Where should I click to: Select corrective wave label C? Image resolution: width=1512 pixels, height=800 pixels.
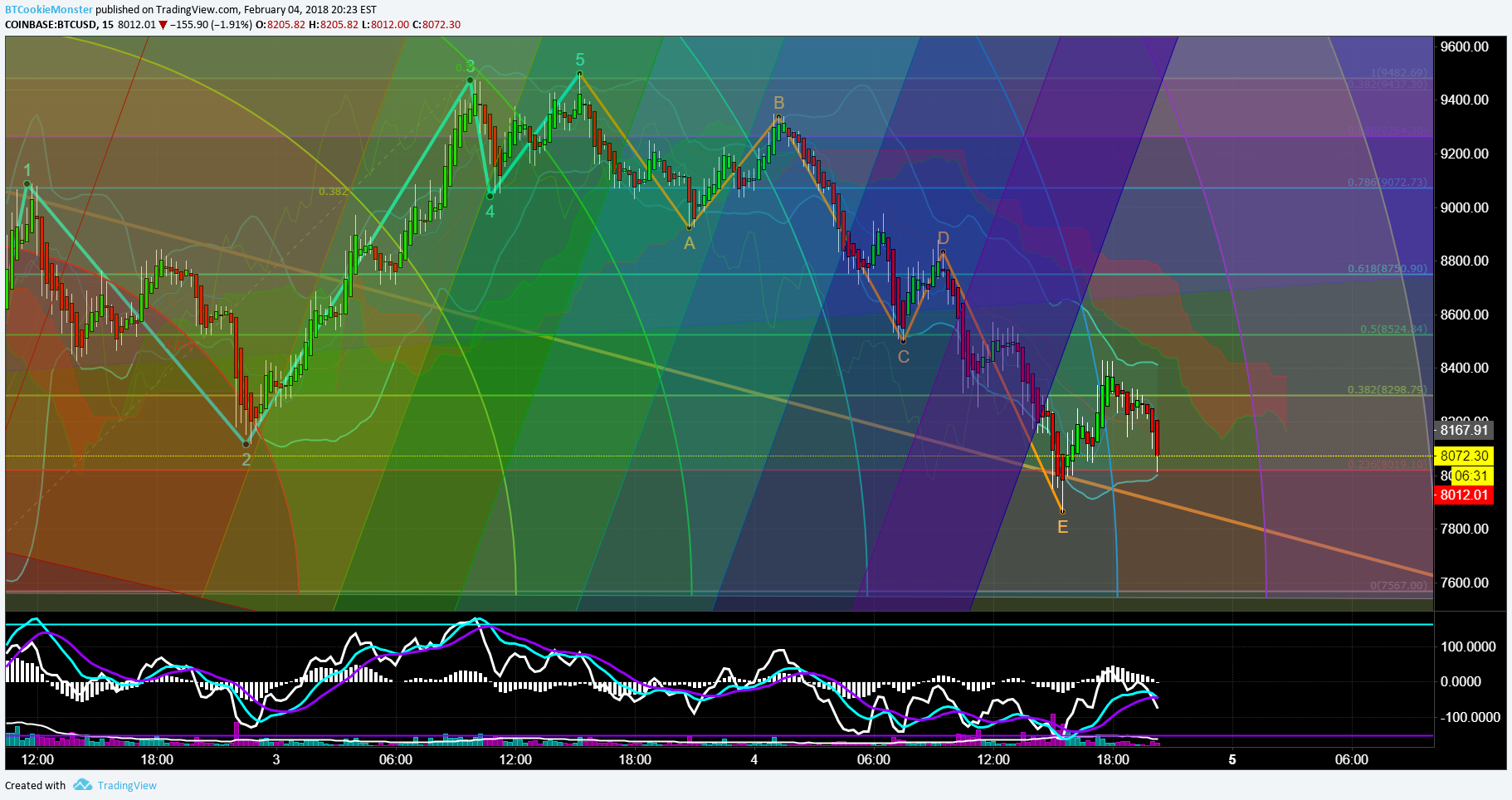[x=904, y=357]
